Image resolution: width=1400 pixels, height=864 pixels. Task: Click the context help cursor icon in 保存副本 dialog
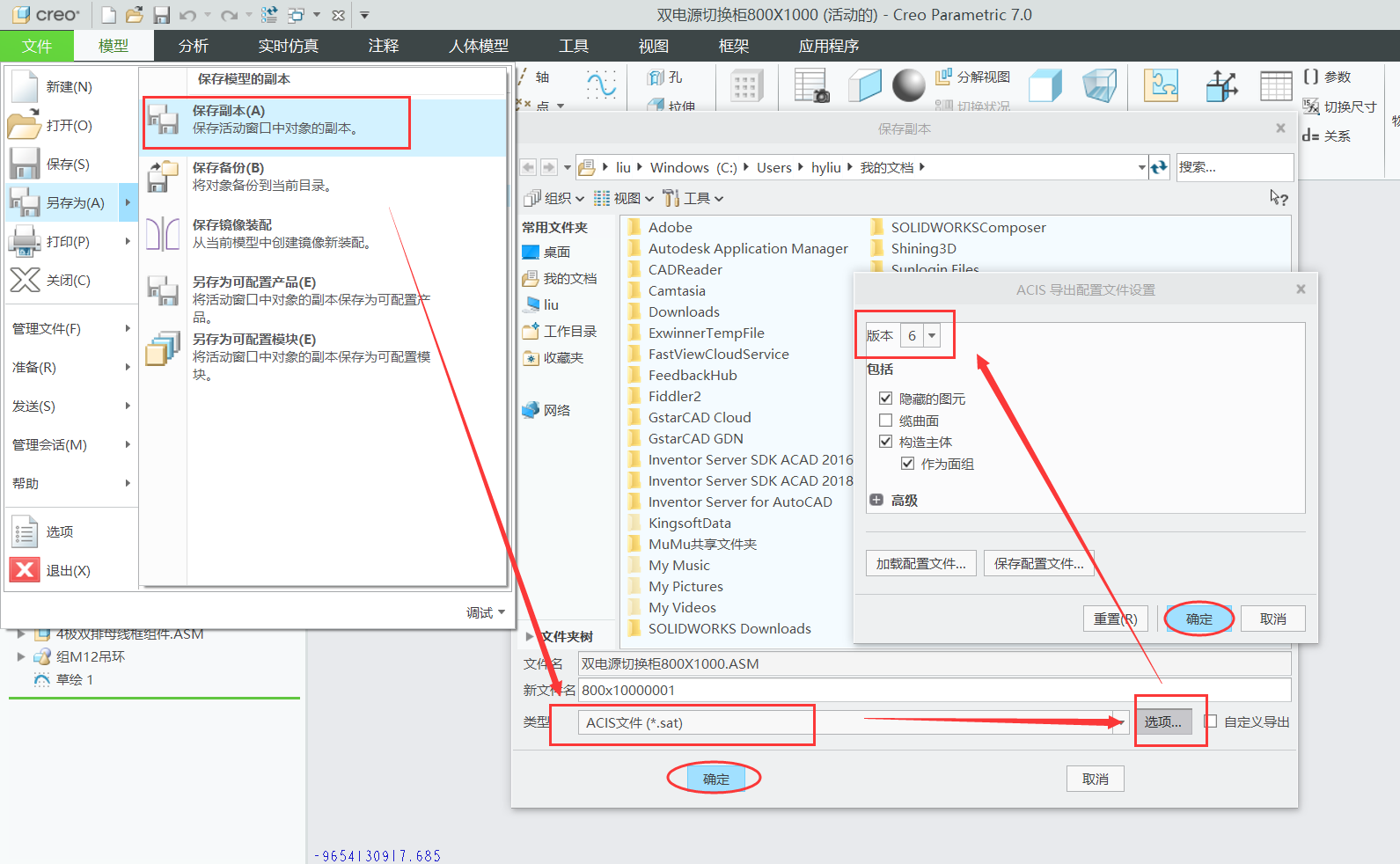click(1279, 198)
